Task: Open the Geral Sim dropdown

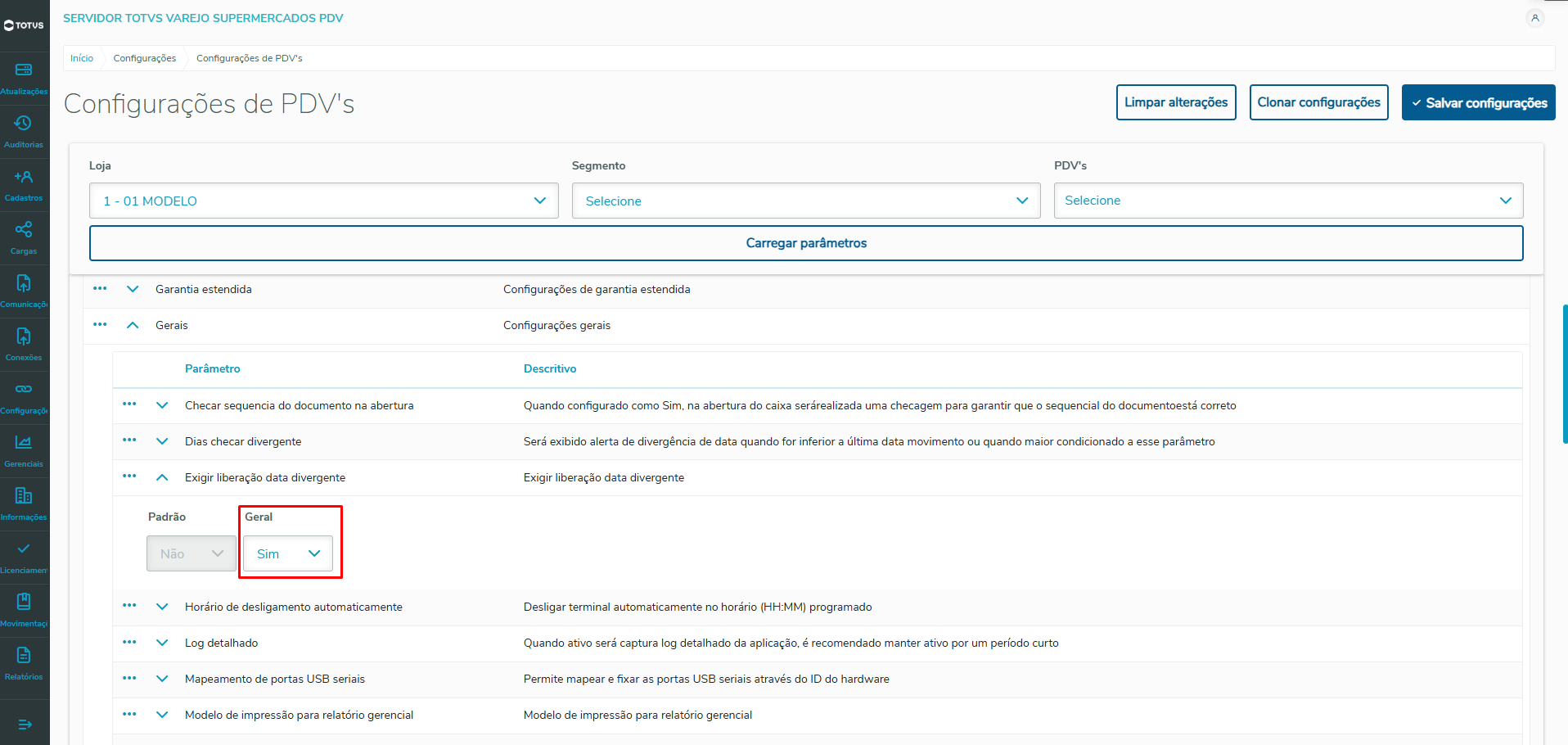Action: click(288, 553)
